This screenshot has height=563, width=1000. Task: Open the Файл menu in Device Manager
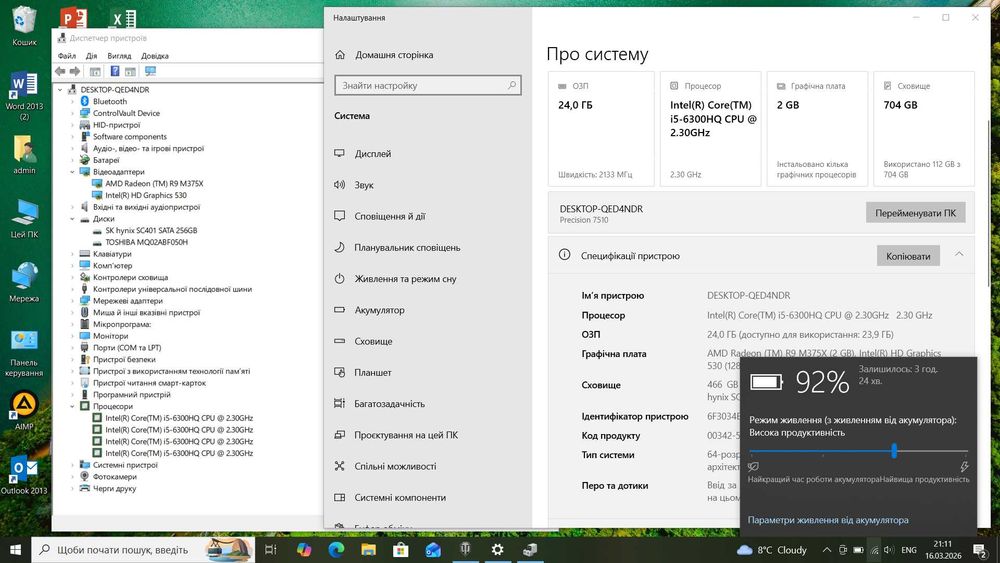(66, 55)
